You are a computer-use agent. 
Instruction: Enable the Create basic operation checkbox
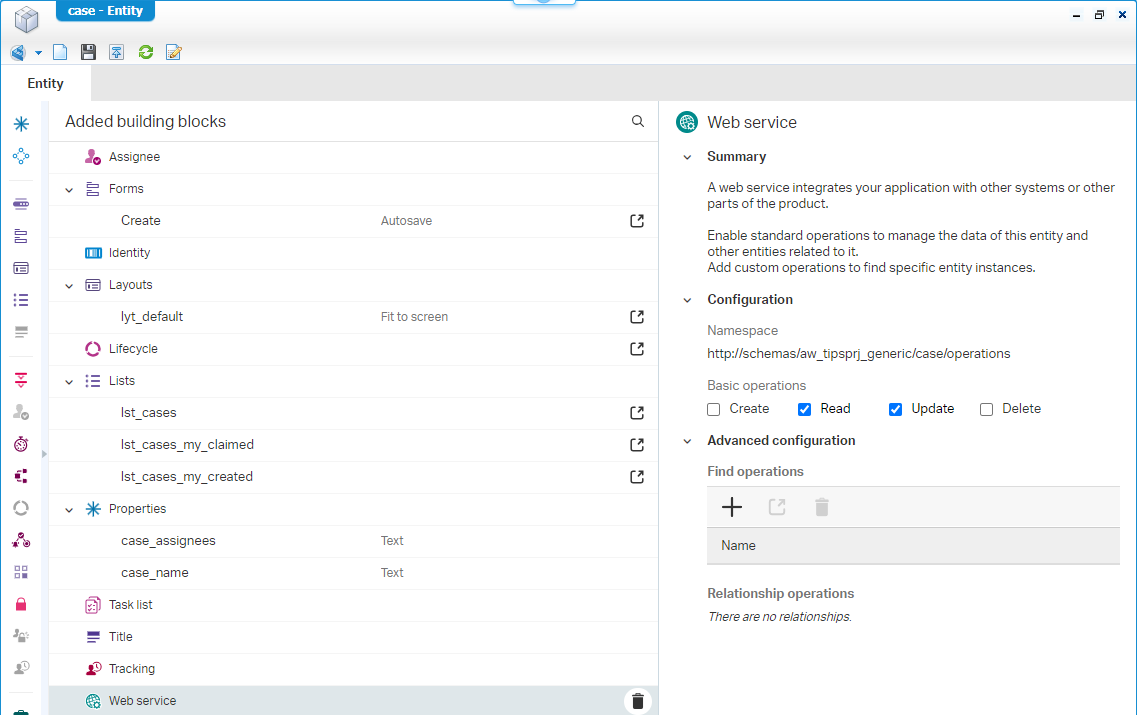coord(714,409)
